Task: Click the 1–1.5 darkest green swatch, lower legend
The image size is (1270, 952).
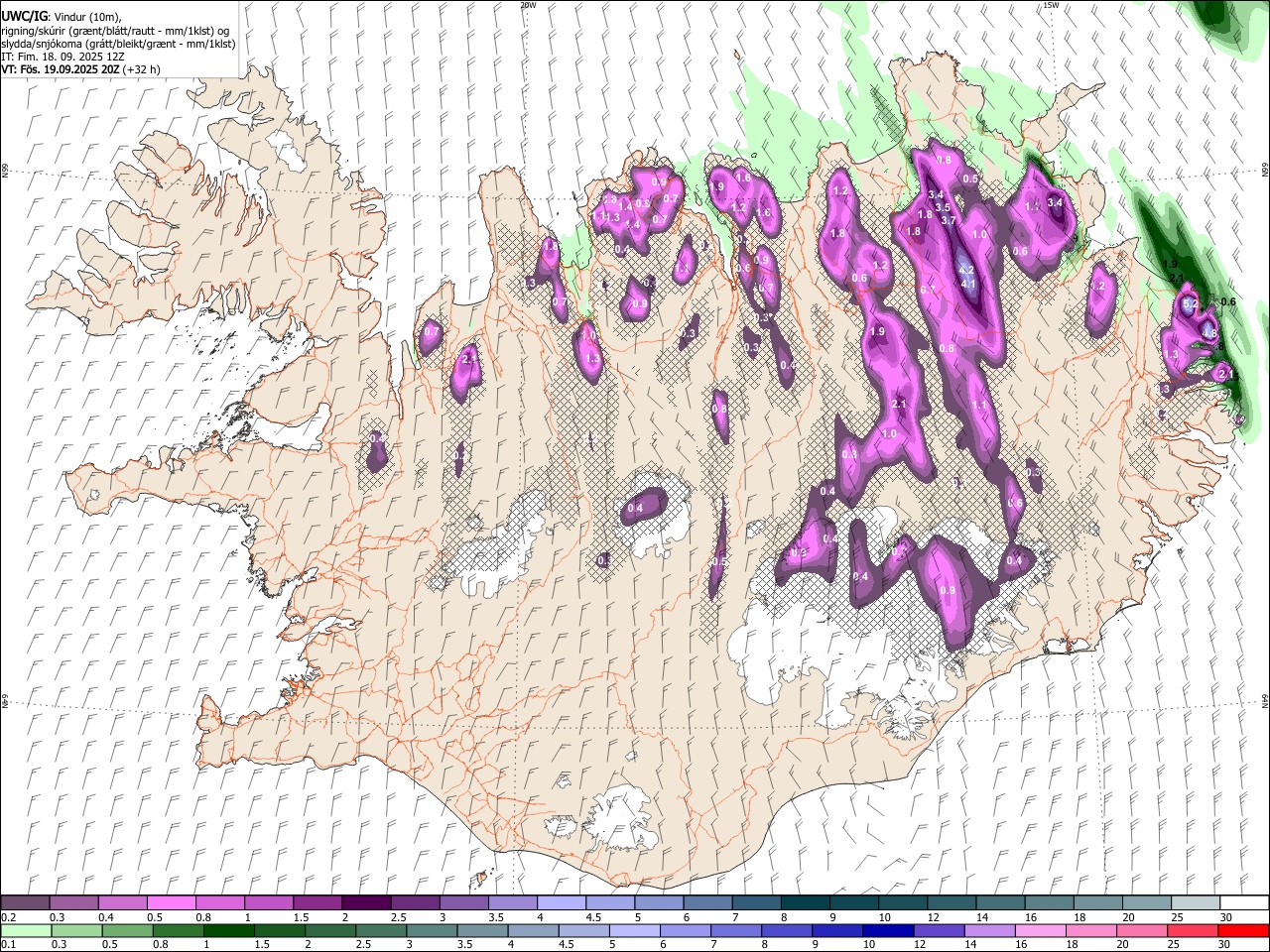Action: tap(230, 930)
